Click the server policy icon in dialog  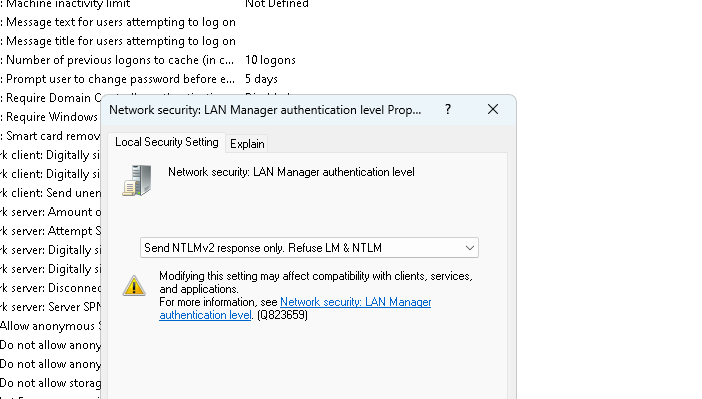coord(137,180)
